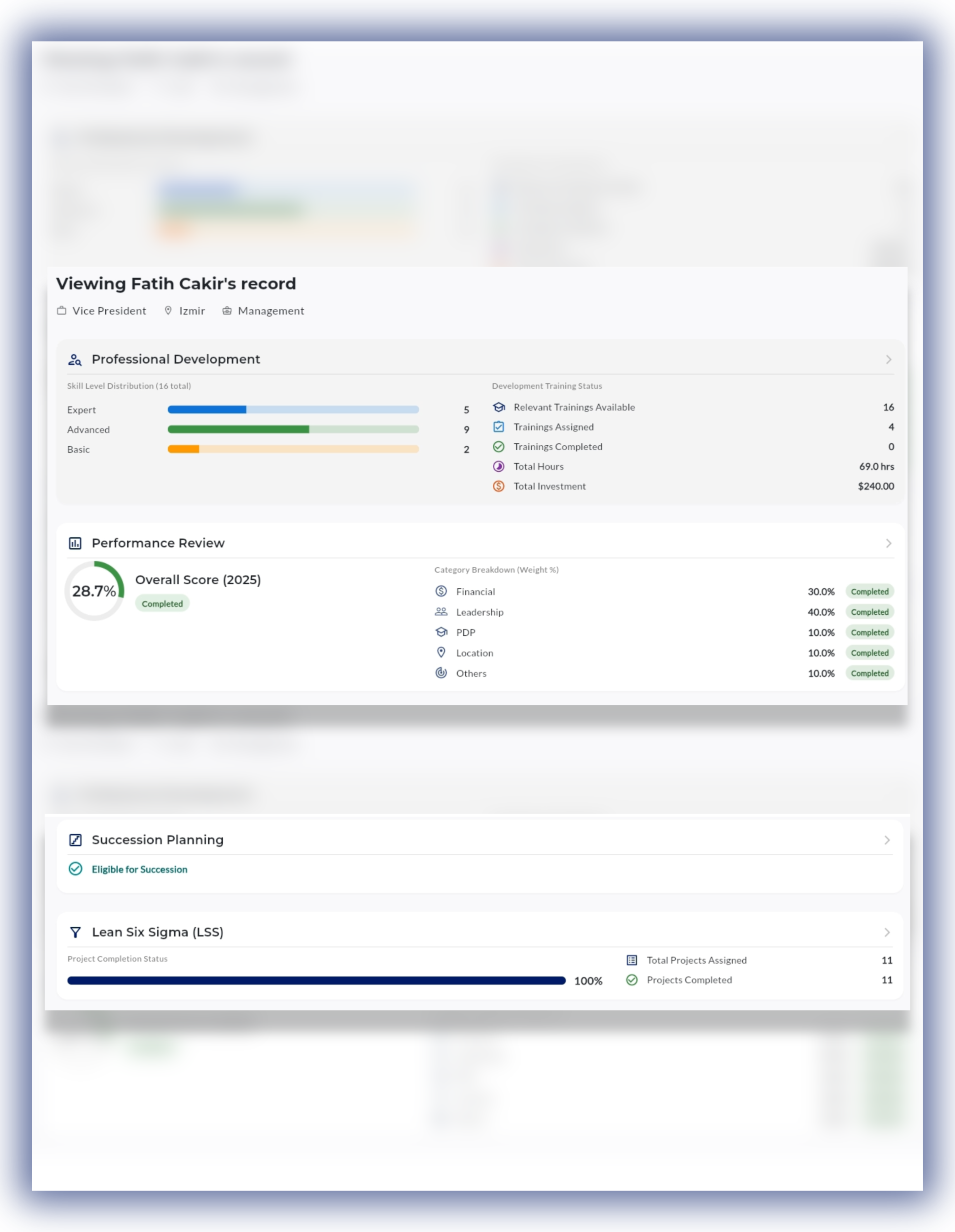The width and height of the screenshot is (955, 1232).
Task: Expand the Succession Planning section chevron
Action: [x=887, y=840]
